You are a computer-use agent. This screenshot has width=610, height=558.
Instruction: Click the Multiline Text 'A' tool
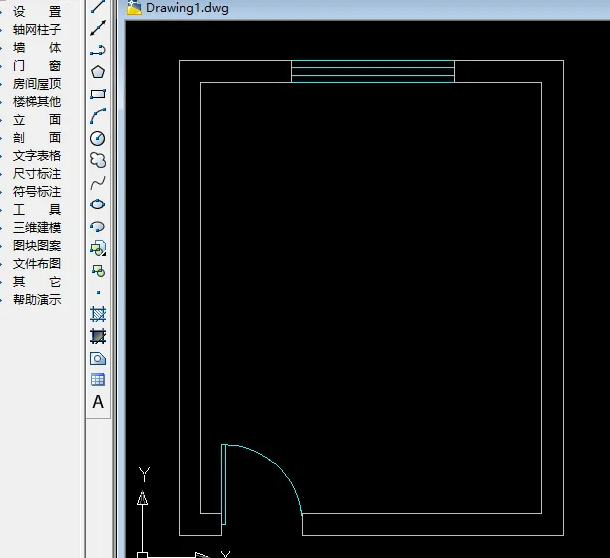click(98, 402)
